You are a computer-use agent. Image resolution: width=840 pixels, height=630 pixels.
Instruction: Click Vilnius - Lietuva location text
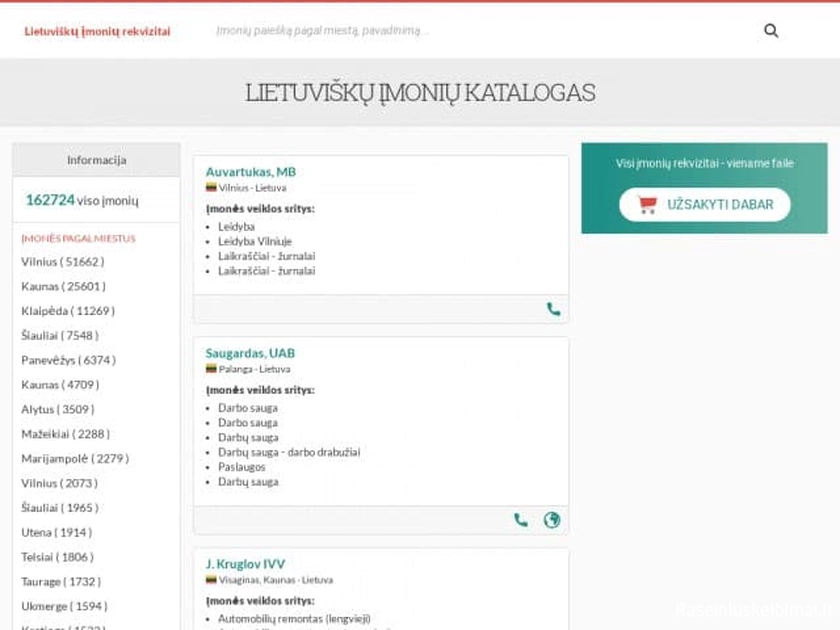pyautogui.click(x=252, y=188)
